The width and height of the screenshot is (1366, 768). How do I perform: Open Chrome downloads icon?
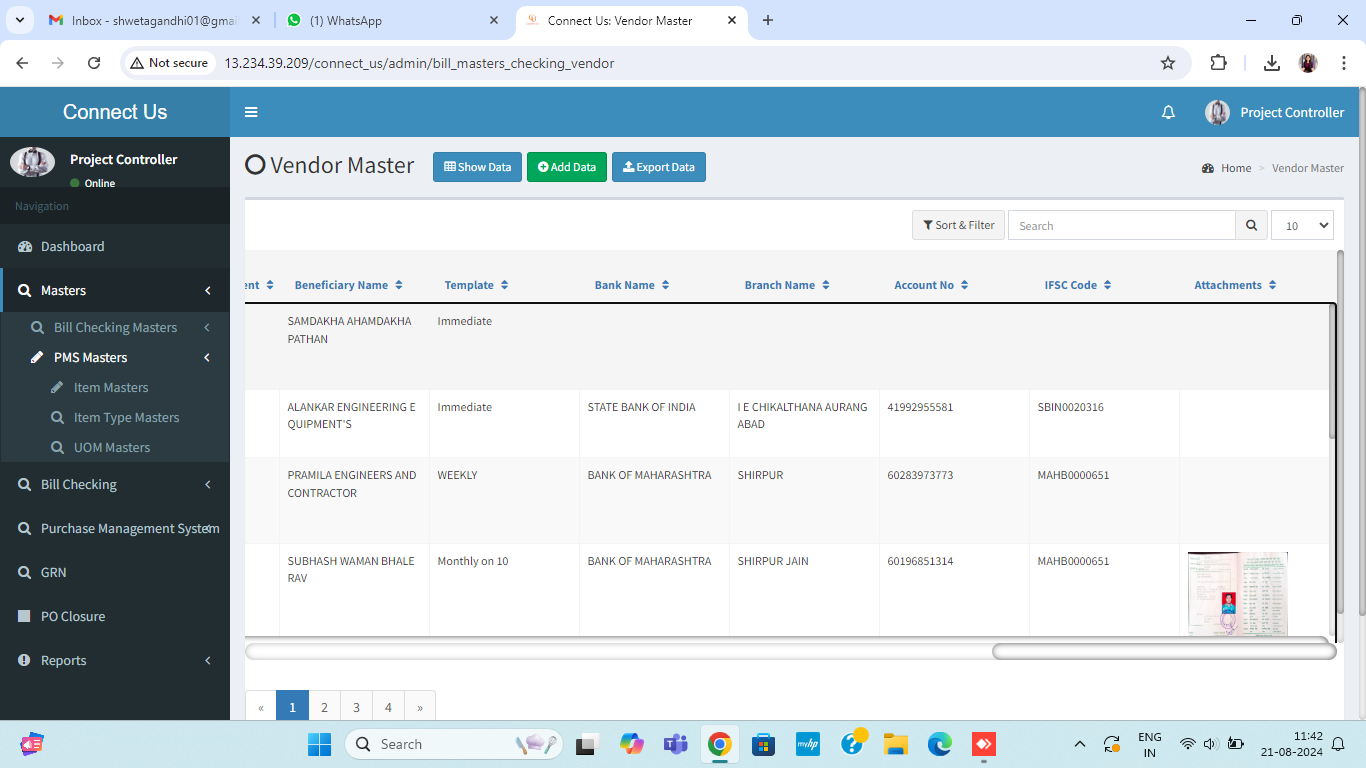(x=1272, y=63)
